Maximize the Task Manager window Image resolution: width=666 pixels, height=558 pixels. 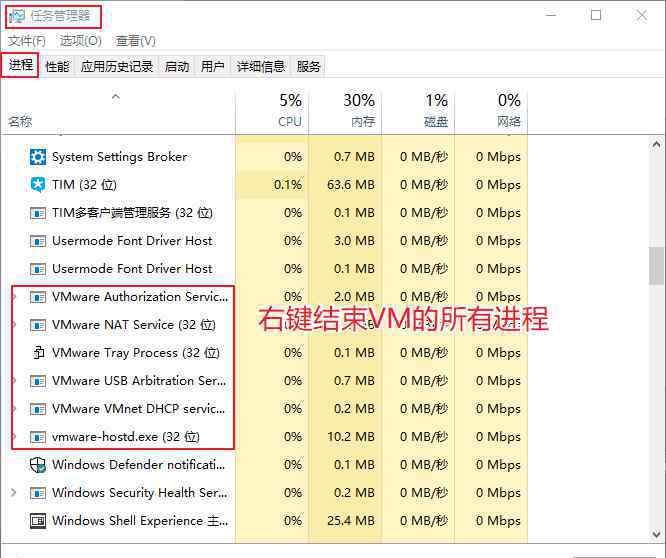click(x=596, y=16)
